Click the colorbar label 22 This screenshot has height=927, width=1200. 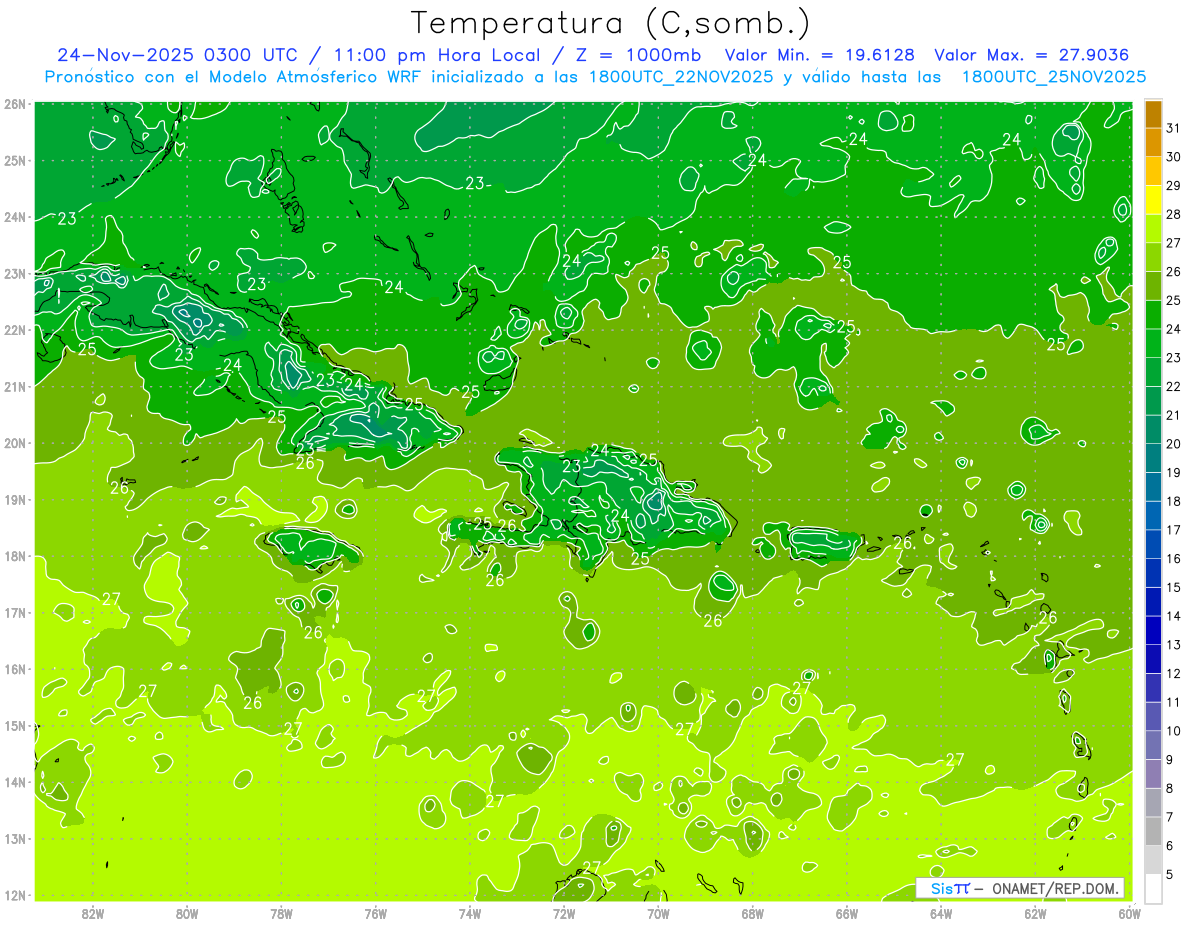tap(1173, 386)
